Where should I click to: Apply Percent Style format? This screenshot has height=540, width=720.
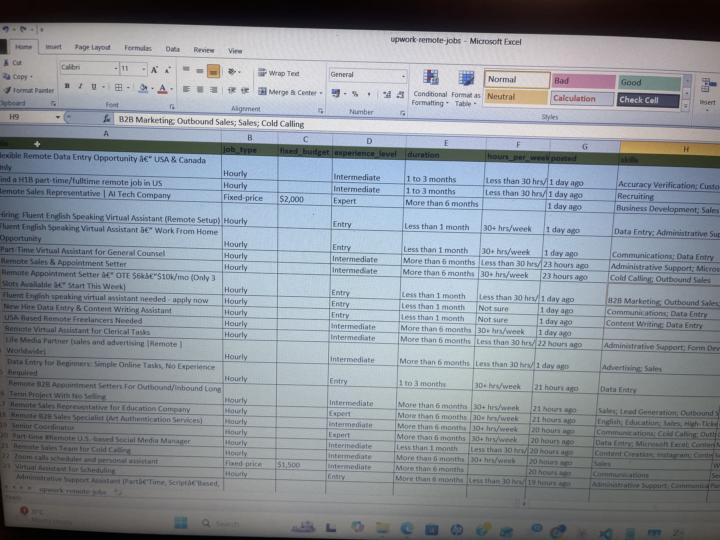click(x=355, y=94)
